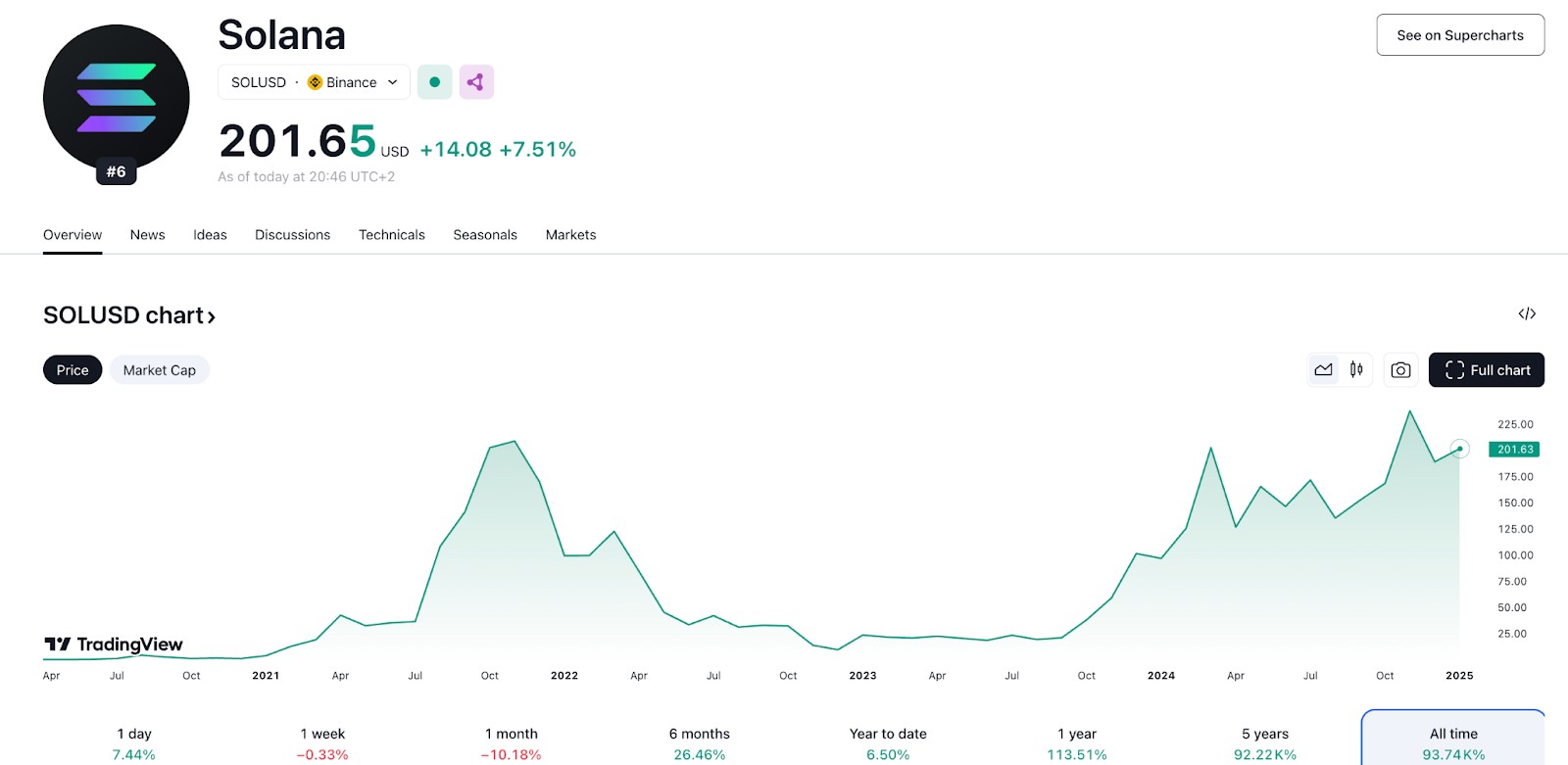Select the 1 month range
Image resolution: width=1568 pixels, height=765 pixels.
click(512, 743)
